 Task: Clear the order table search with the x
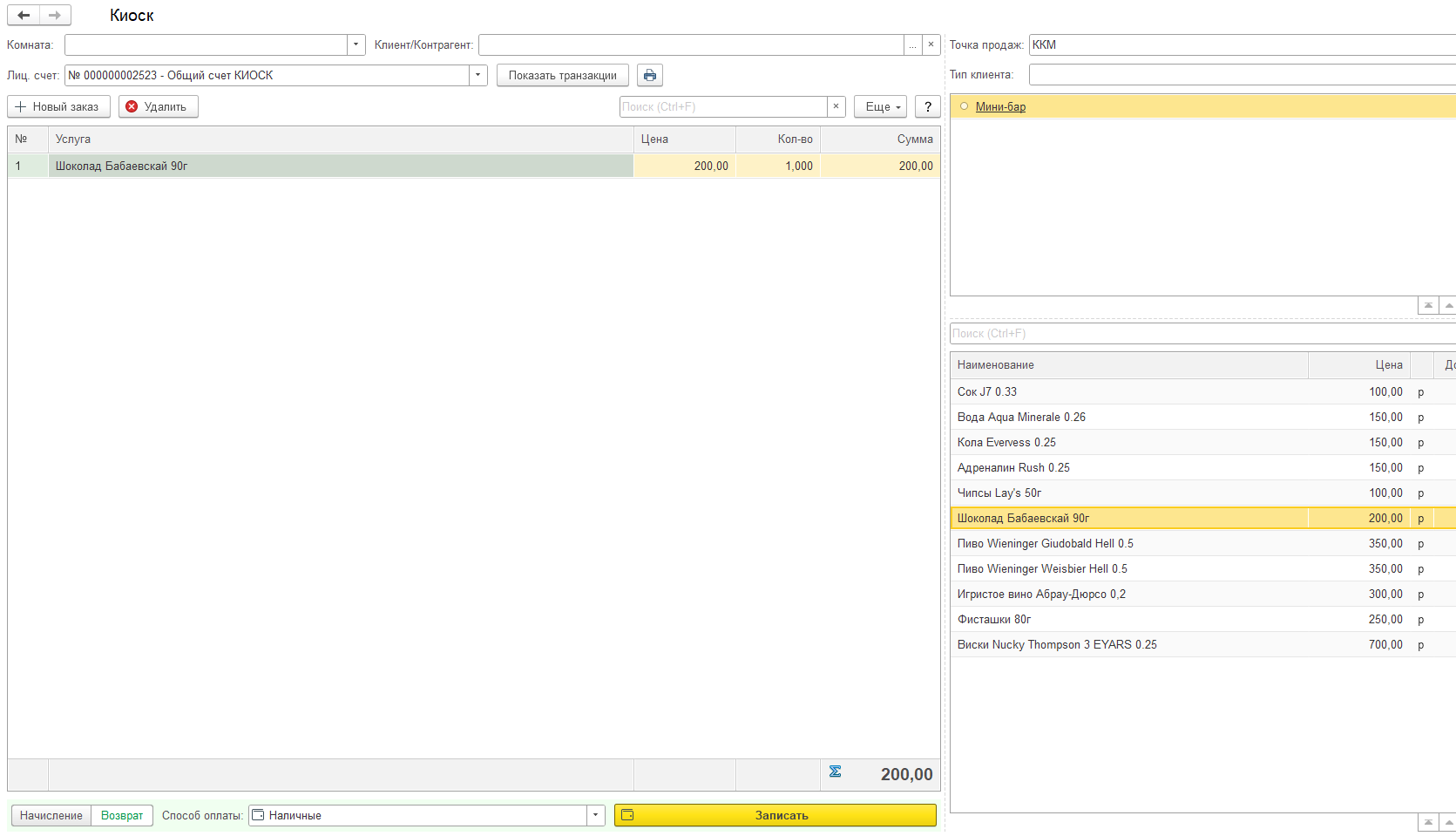836,106
